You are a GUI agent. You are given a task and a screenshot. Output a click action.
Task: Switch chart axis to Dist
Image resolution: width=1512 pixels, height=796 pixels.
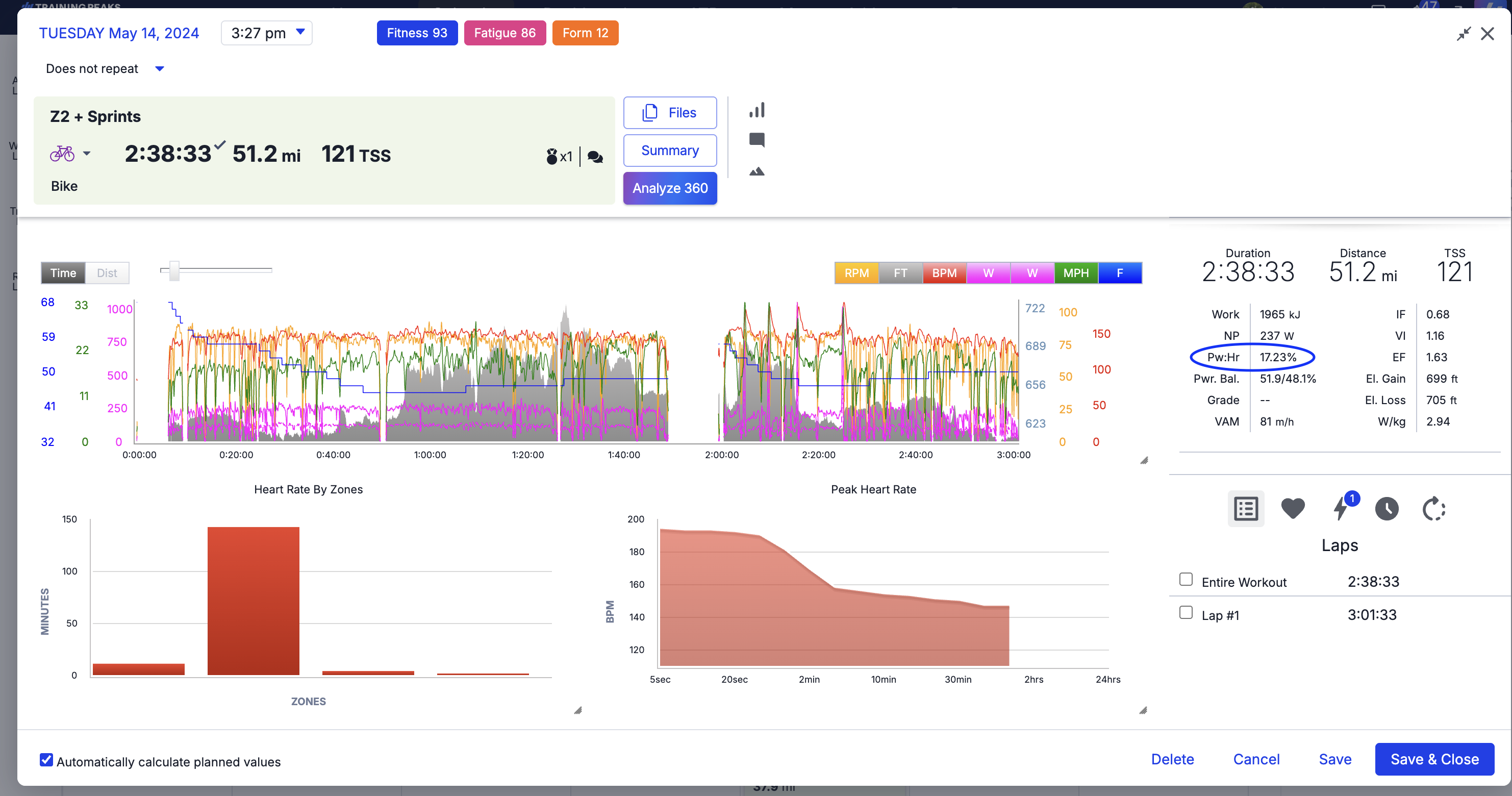point(107,273)
